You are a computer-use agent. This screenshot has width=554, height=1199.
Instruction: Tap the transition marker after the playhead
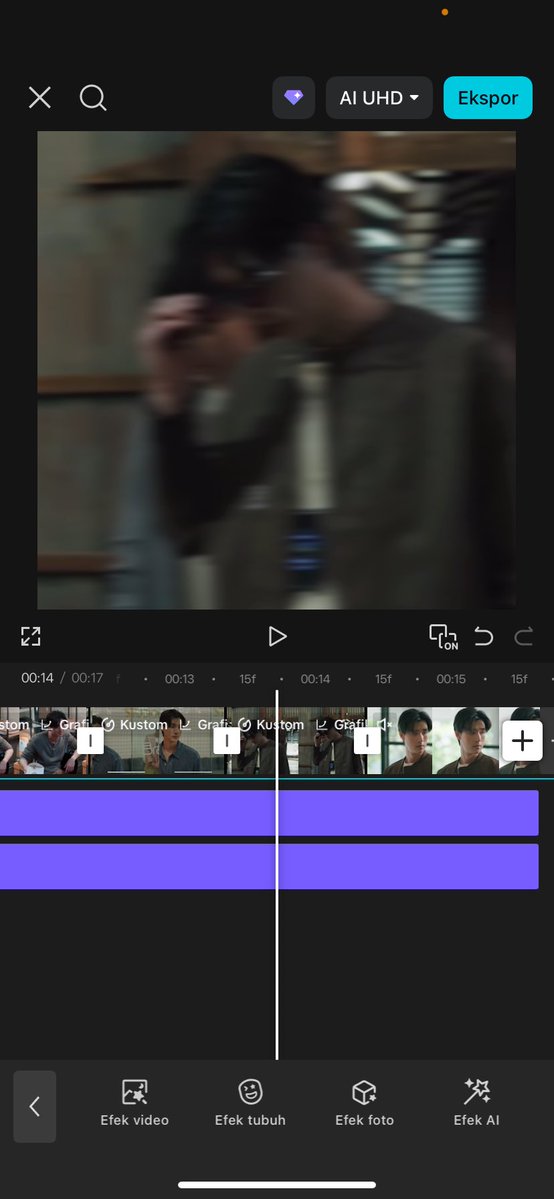click(x=367, y=740)
